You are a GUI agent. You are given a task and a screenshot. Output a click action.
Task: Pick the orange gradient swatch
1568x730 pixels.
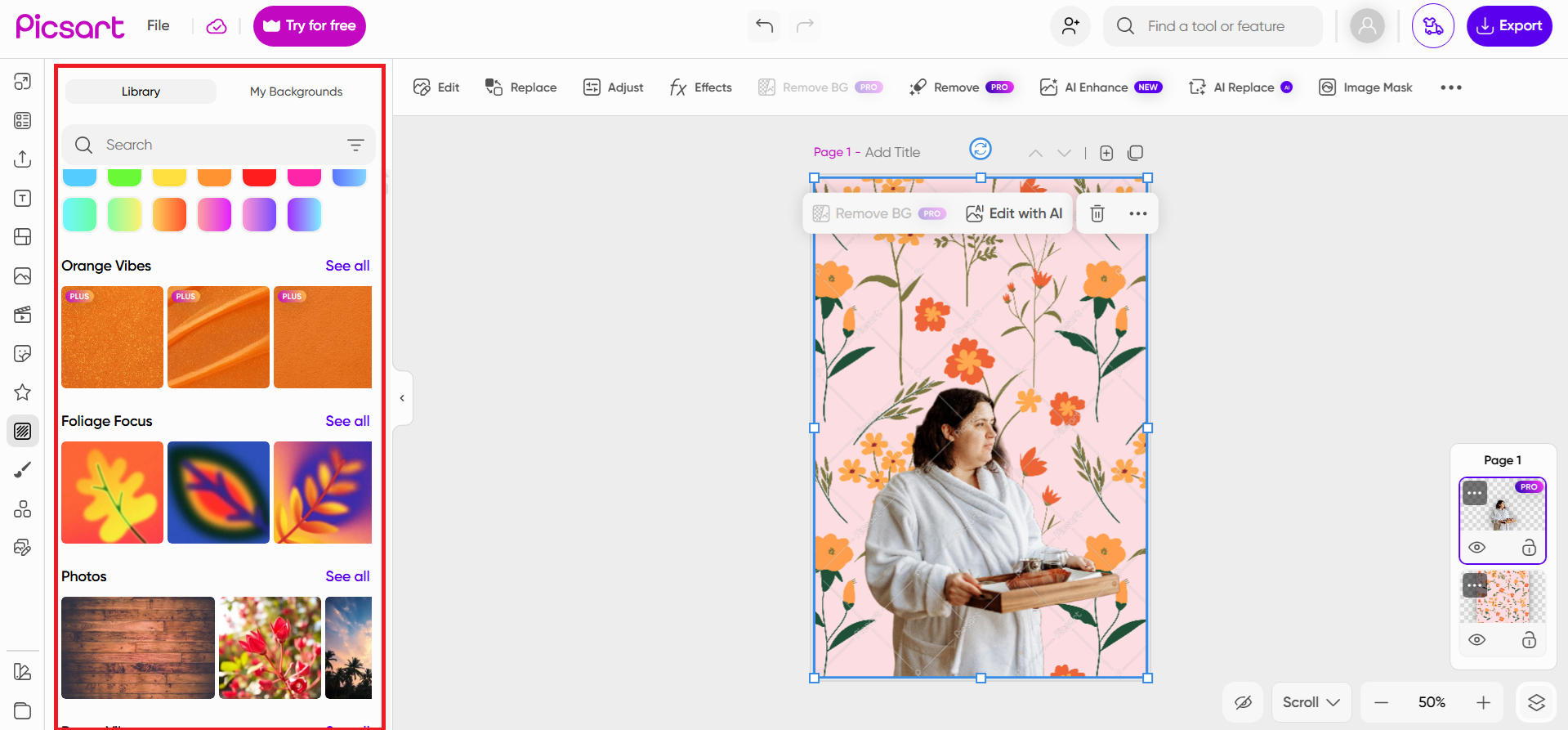169,214
